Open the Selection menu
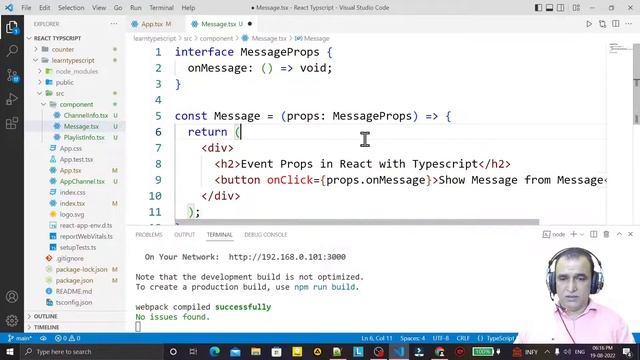The height and width of the screenshot is (360, 640). [x=71, y=8]
